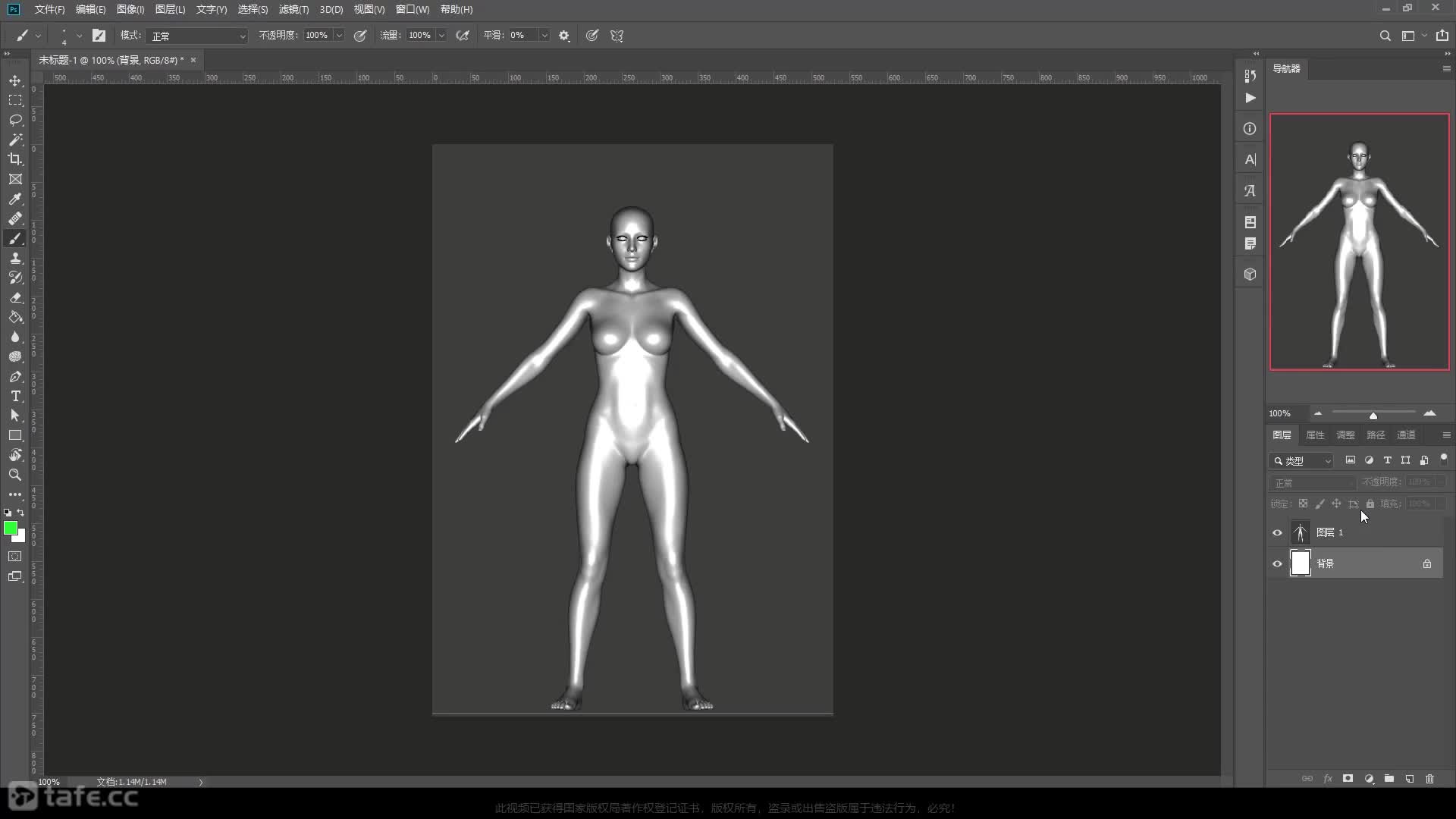Viewport: 1456px width, 819px height.
Task: Select the Healing Brush tool
Action: pyautogui.click(x=15, y=218)
